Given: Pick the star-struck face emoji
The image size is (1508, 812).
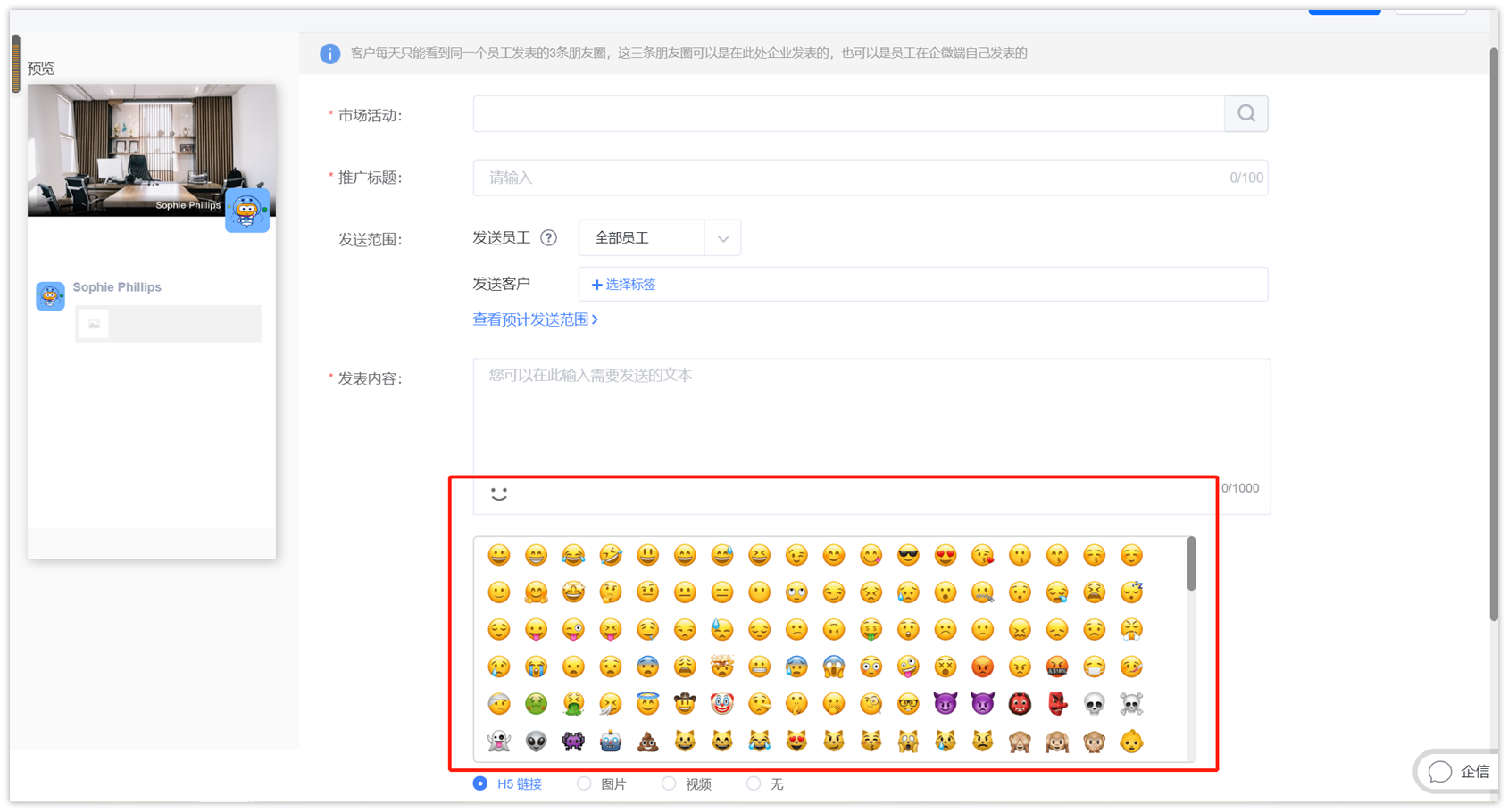Looking at the screenshot, I should pos(573,592).
